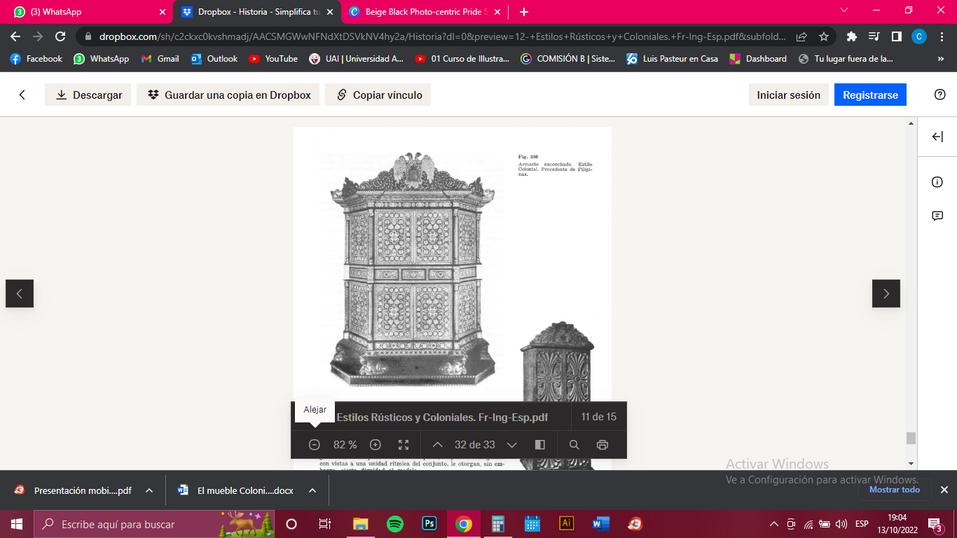957x538 pixels.
Task: Open Word from taskbar
Action: click(x=601, y=524)
